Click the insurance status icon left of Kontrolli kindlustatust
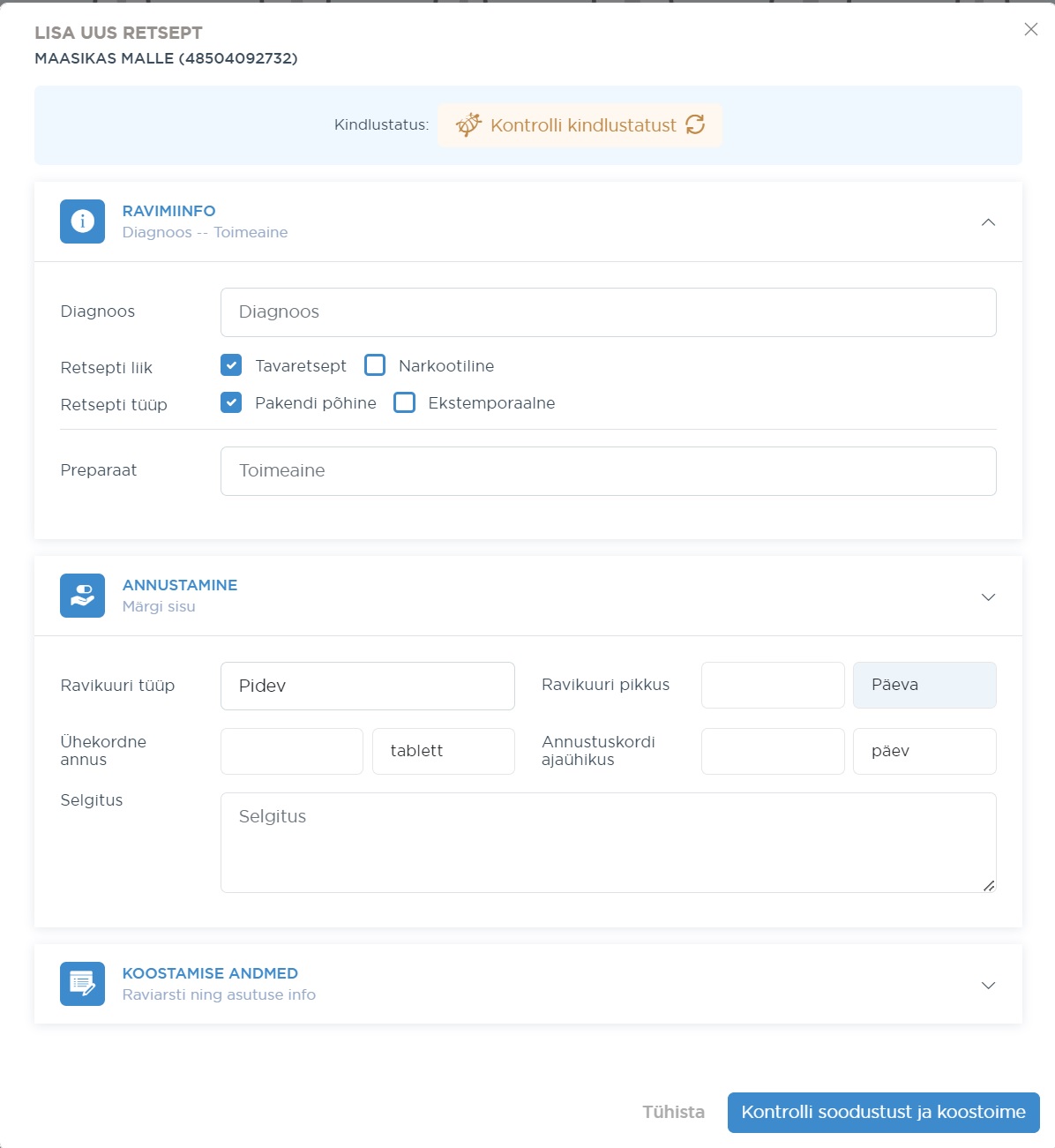The width and height of the screenshot is (1055, 1148). pyautogui.click(x=468, y=125)
